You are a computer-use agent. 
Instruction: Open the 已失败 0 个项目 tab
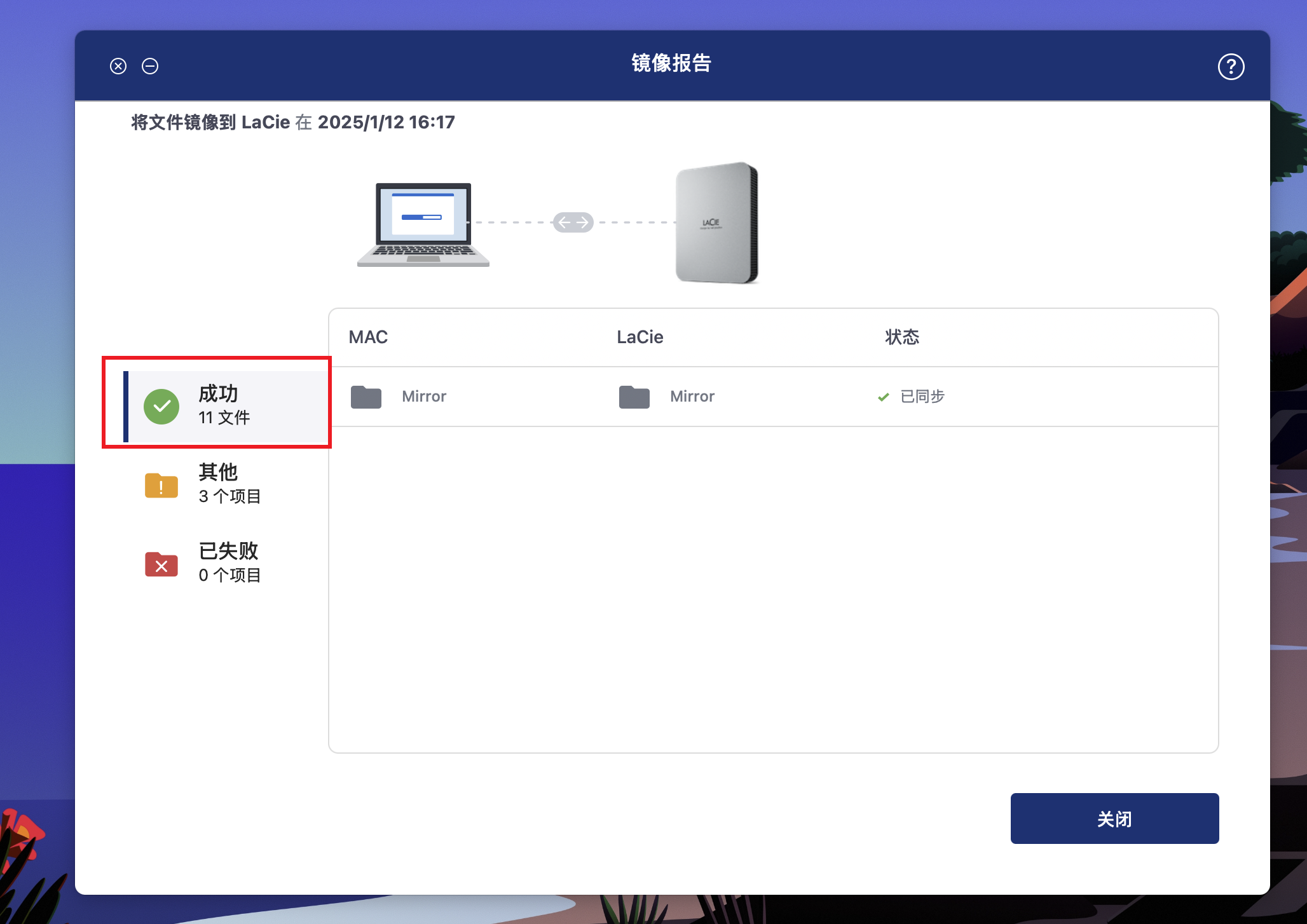pyautogui.click(x=229, y=562)
